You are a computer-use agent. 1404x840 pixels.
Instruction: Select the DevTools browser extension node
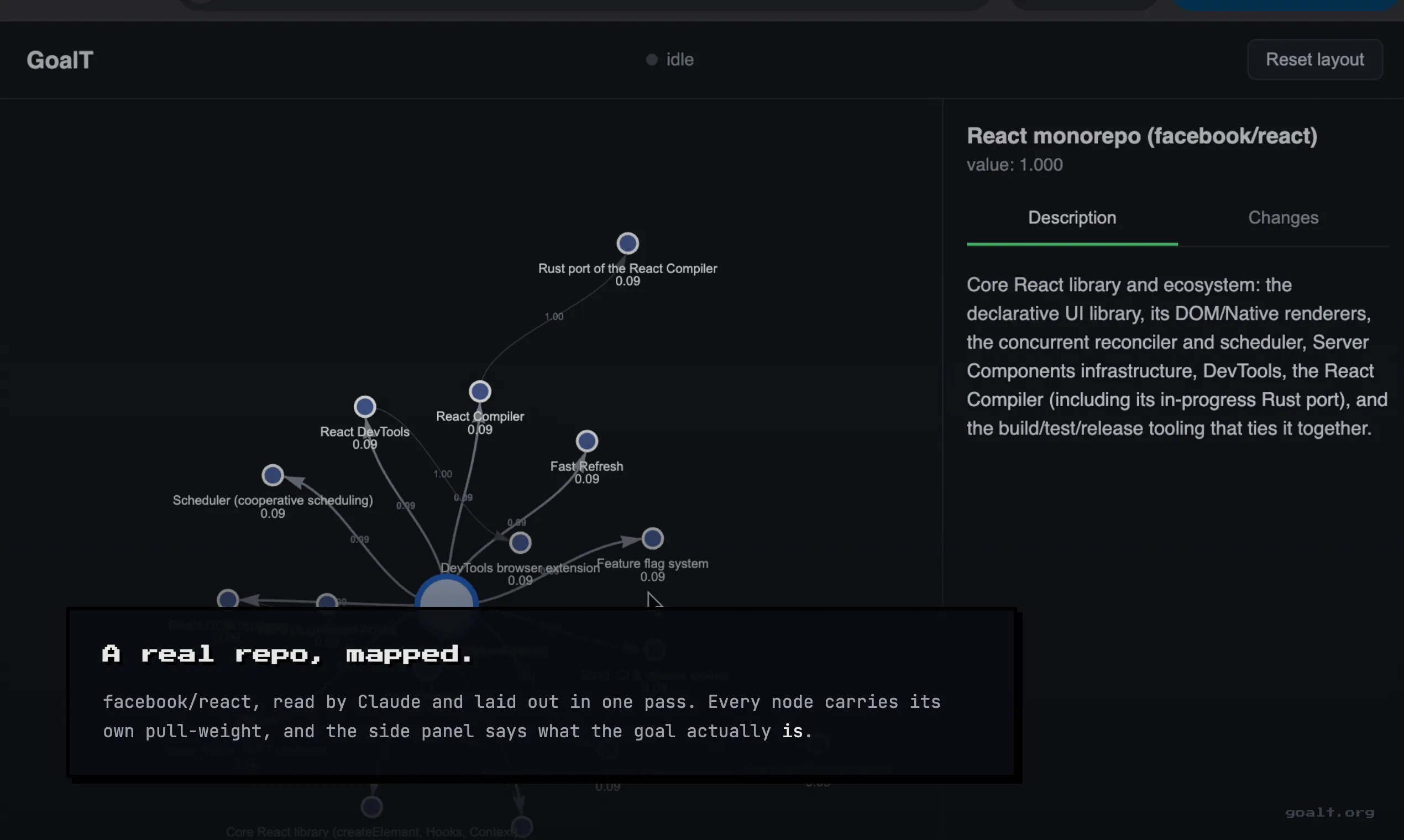pos(520,543)
